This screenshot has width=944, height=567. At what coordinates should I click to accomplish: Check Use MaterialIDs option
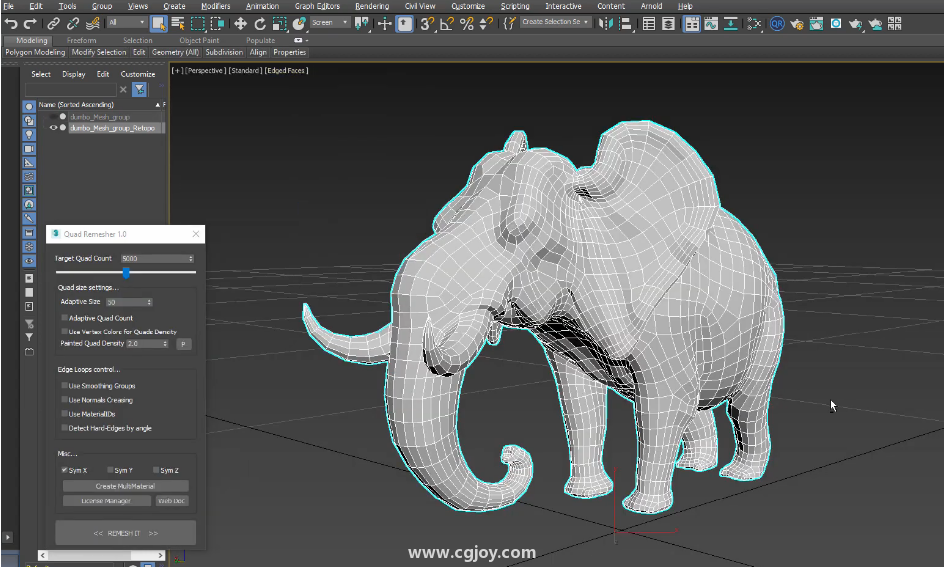pyautogui.click(x=64, y=414)
